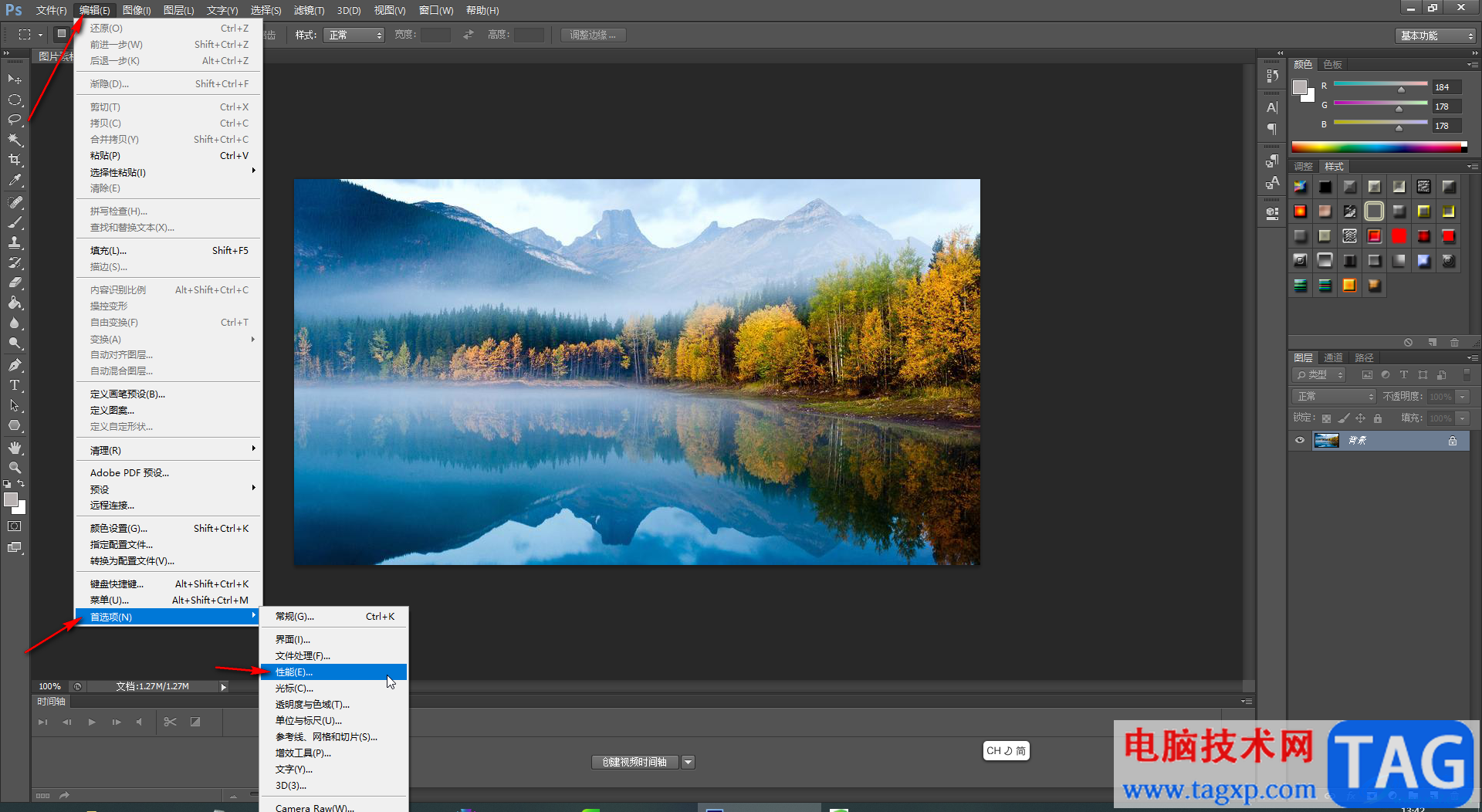The height and width of the screenshot is (812, 1482).
Task: Select the Eyedropper tool
Action: coord(15,181)
